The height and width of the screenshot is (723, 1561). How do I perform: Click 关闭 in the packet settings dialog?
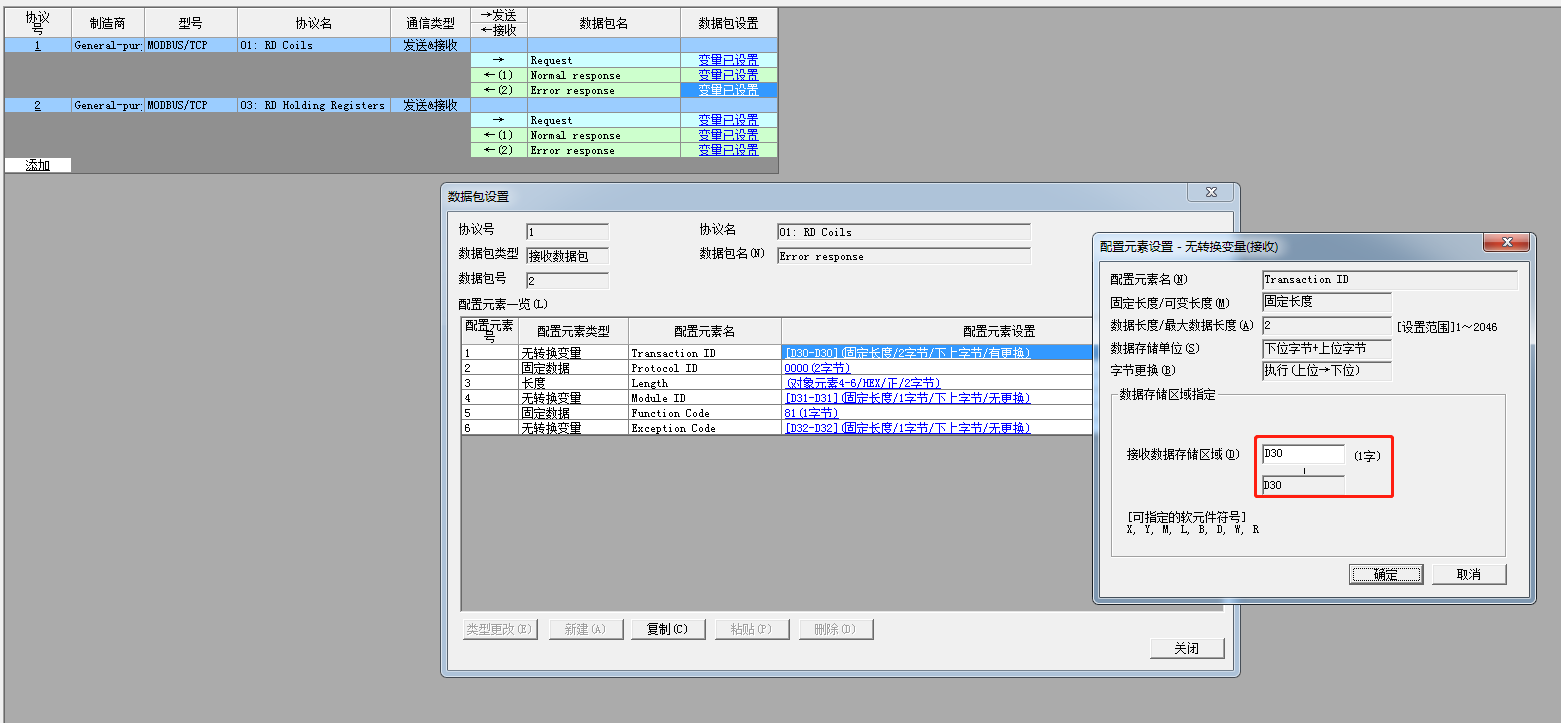click(1186, 648)
